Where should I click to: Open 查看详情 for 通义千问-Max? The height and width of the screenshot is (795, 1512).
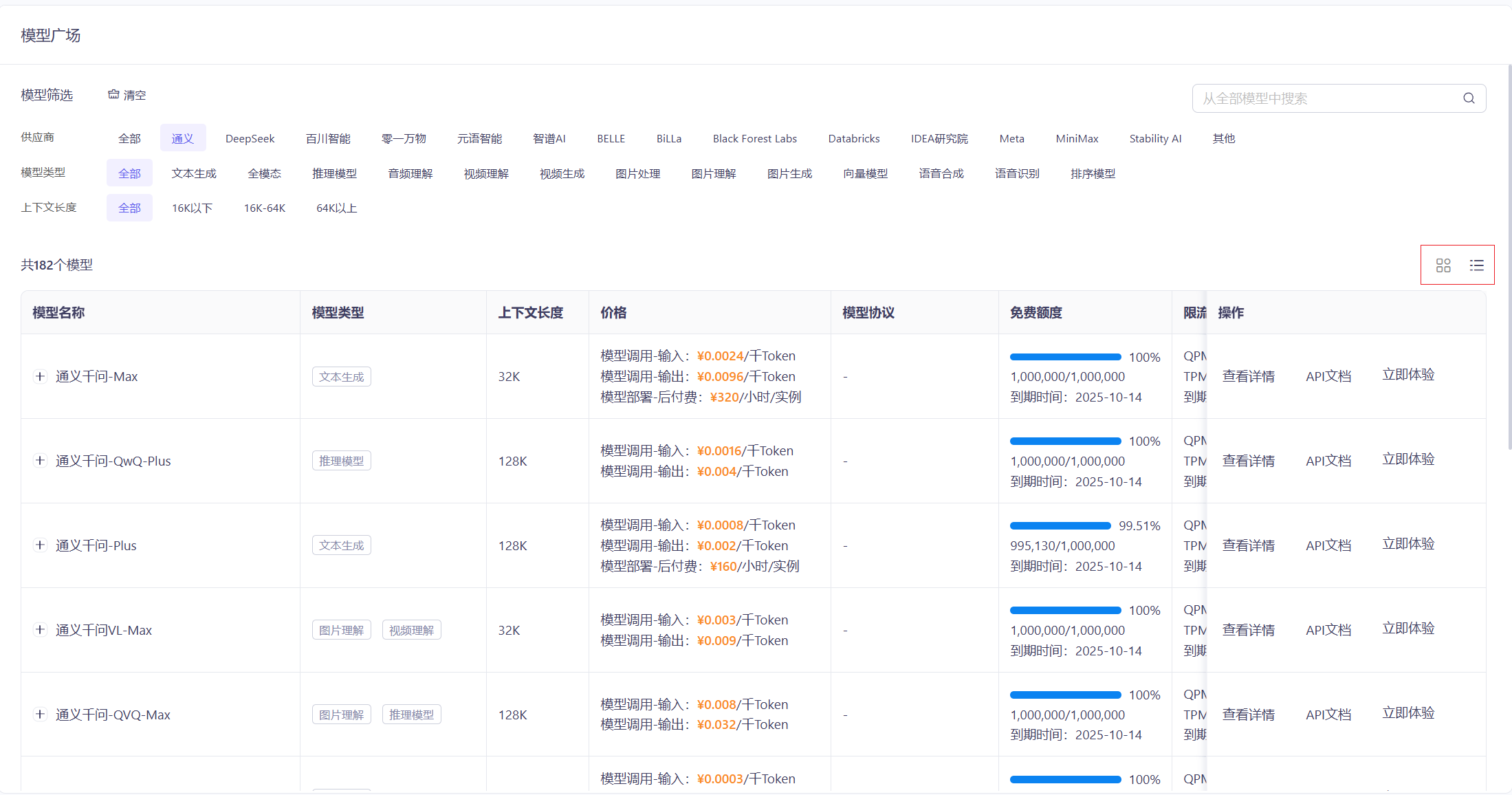[1248, 376]
